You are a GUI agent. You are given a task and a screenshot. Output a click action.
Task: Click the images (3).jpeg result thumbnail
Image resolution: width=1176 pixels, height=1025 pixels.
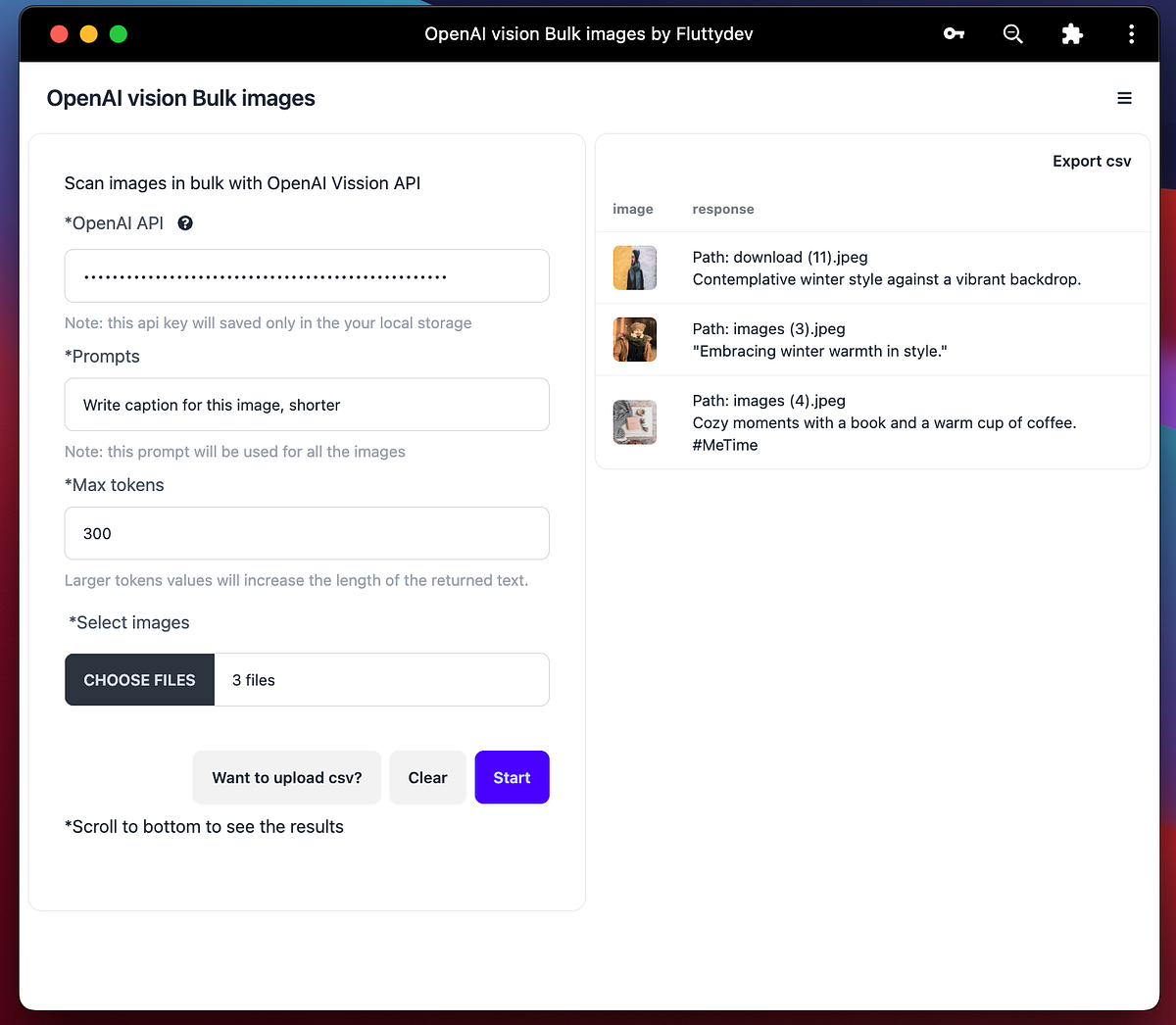click(x=634, y=338)
